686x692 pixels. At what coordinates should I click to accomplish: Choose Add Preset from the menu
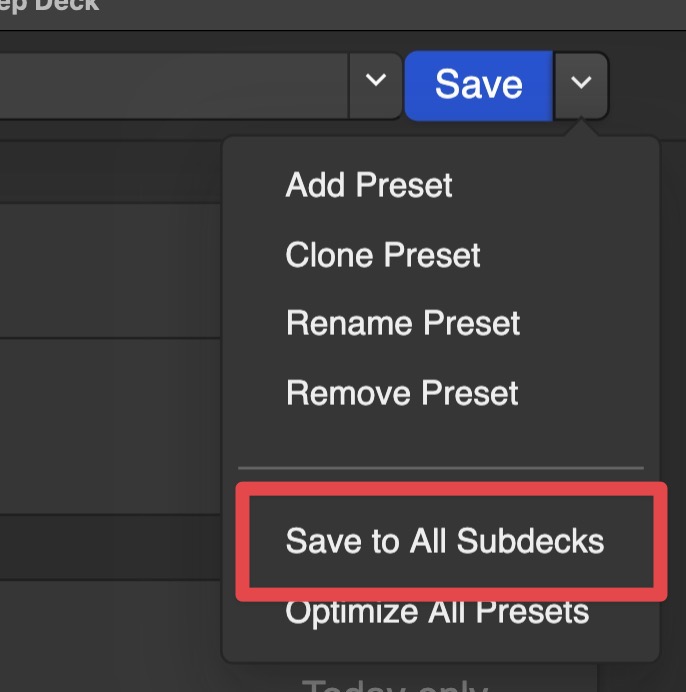click(x=369, y=185)
